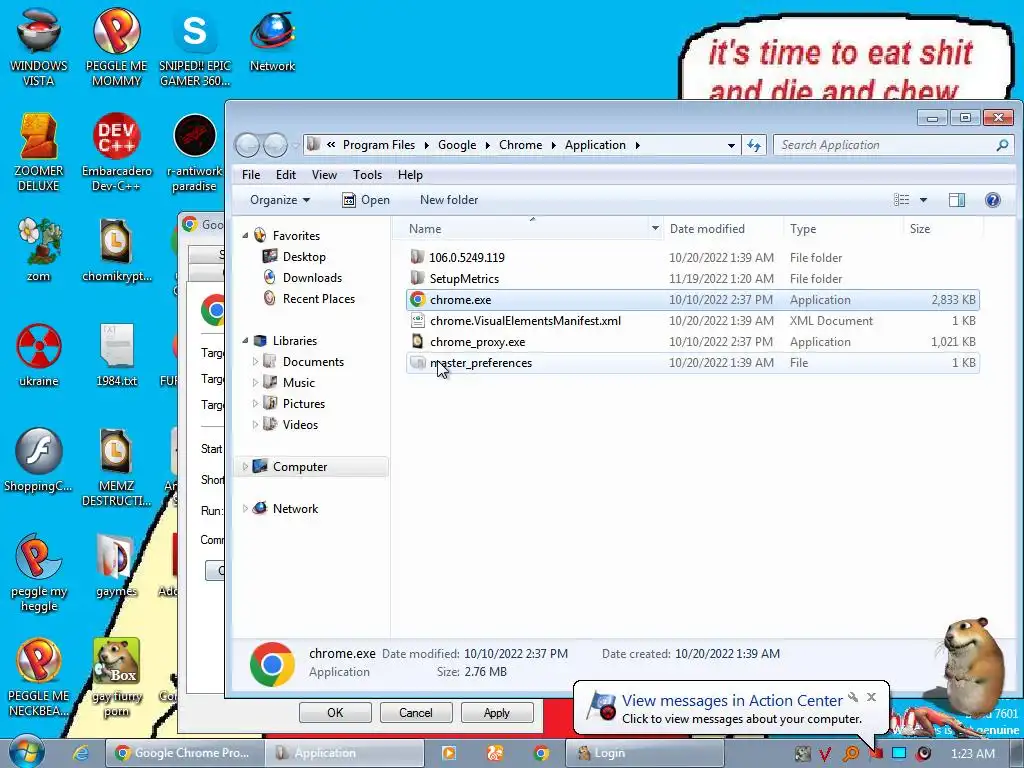Image resolution: width=1024 pixels, height=768 pixels.
Task: Select the gaymes desktop icon
Action: pos(116,566)
